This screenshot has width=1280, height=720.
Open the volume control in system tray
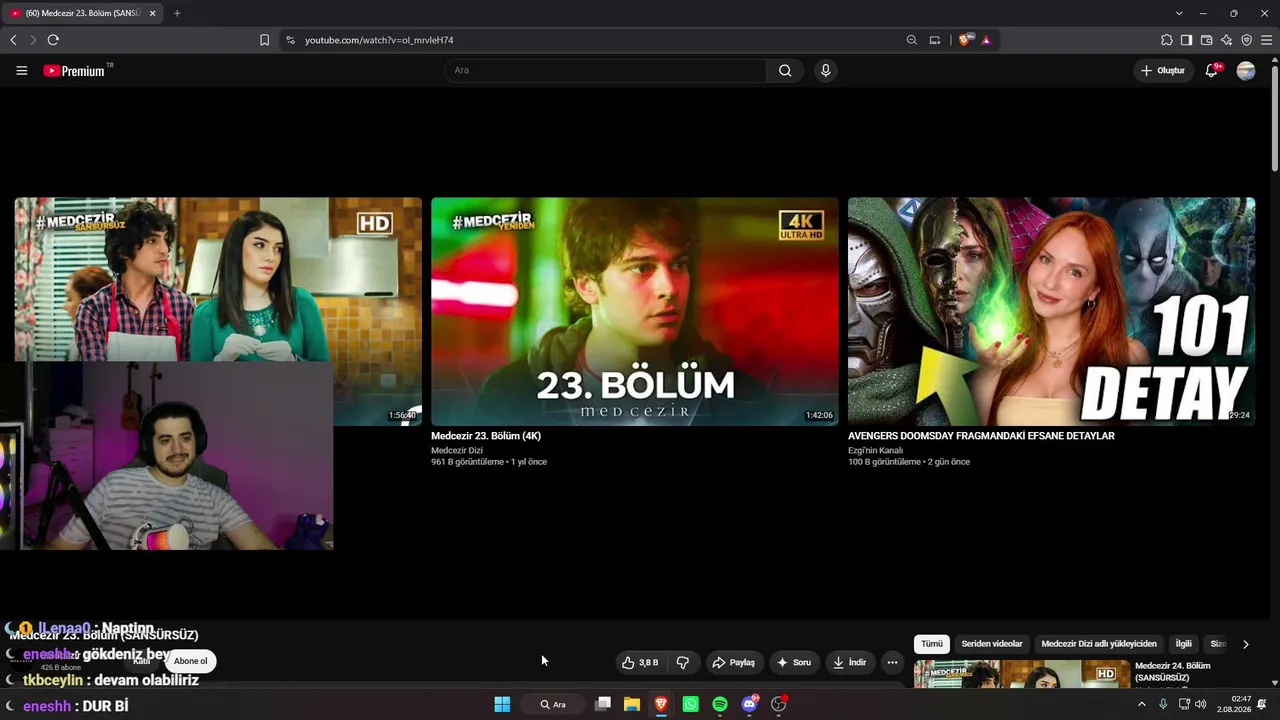pos(1200,704)
